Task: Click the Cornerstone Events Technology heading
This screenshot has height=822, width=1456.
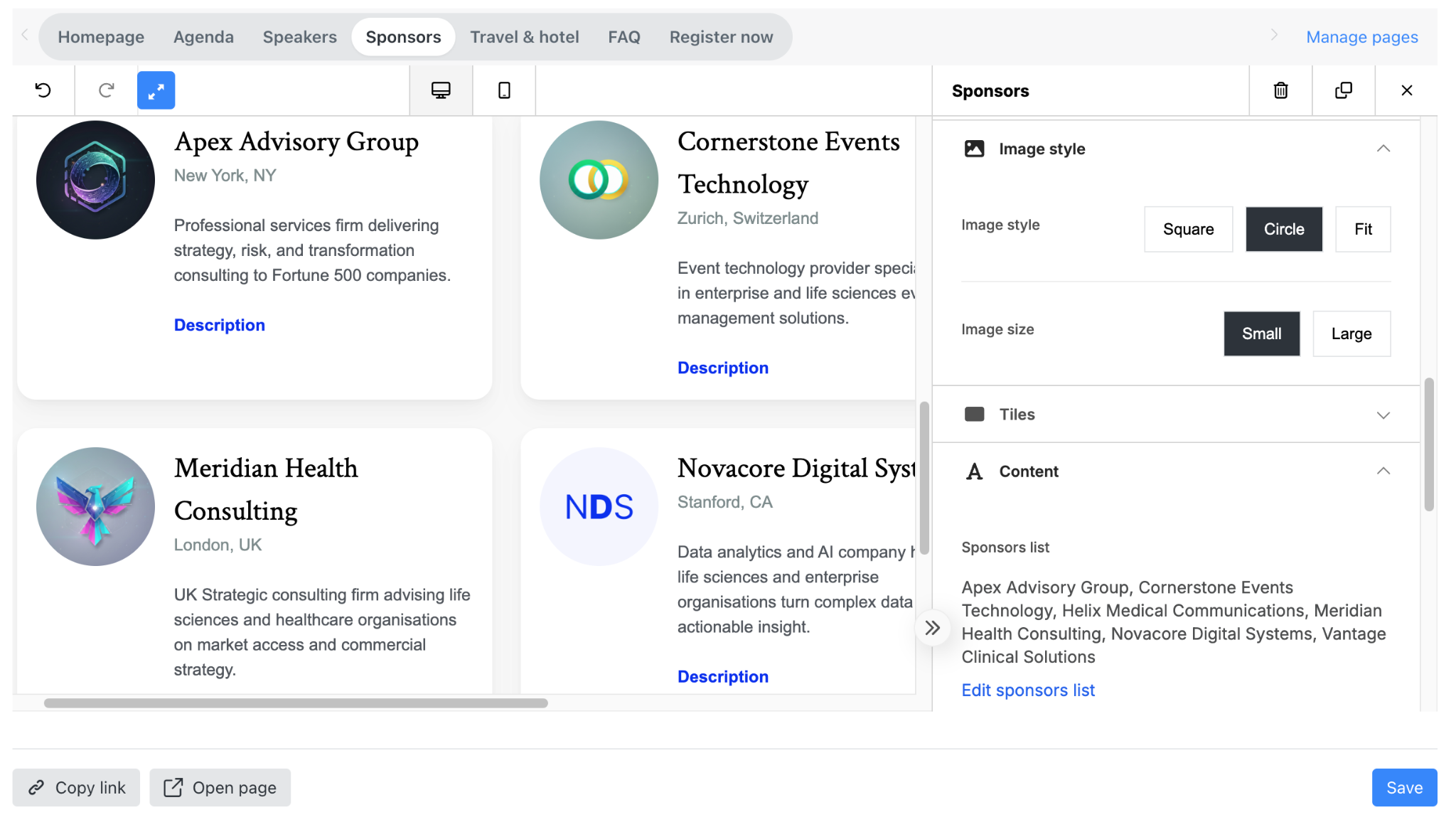Action: [788, 163]
